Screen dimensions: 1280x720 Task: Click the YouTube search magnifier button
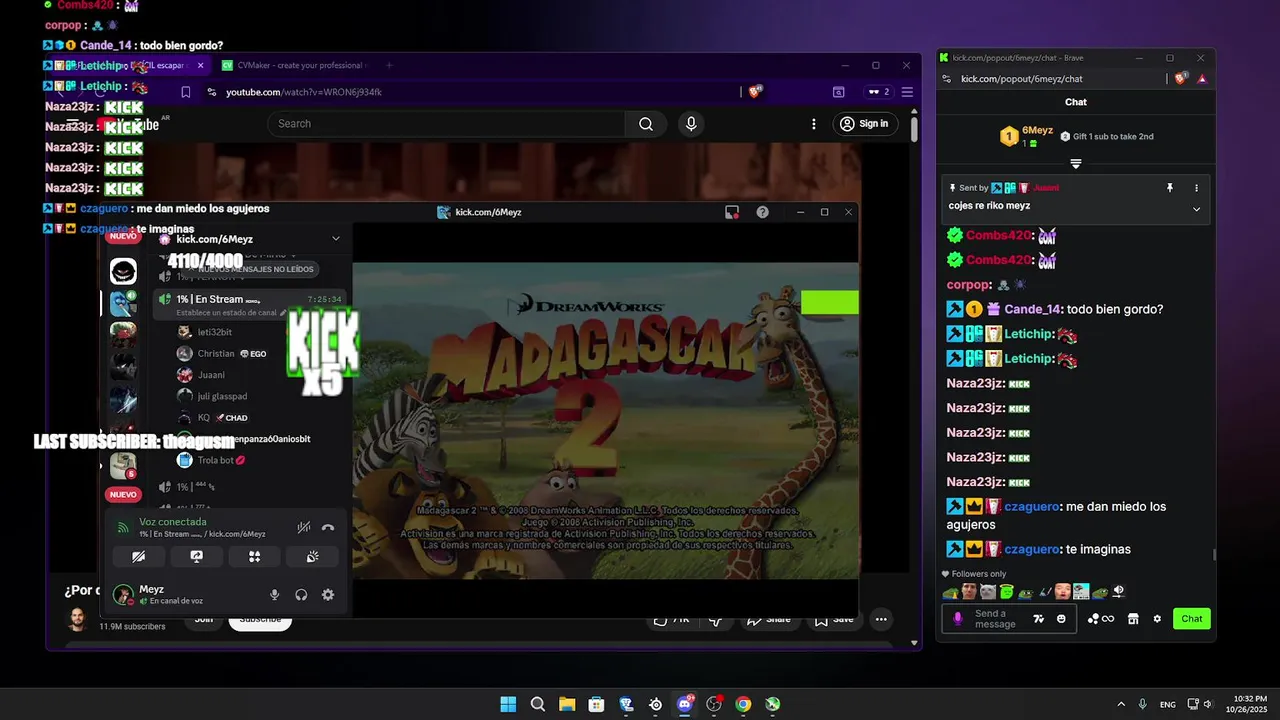[x=645, y=124]
